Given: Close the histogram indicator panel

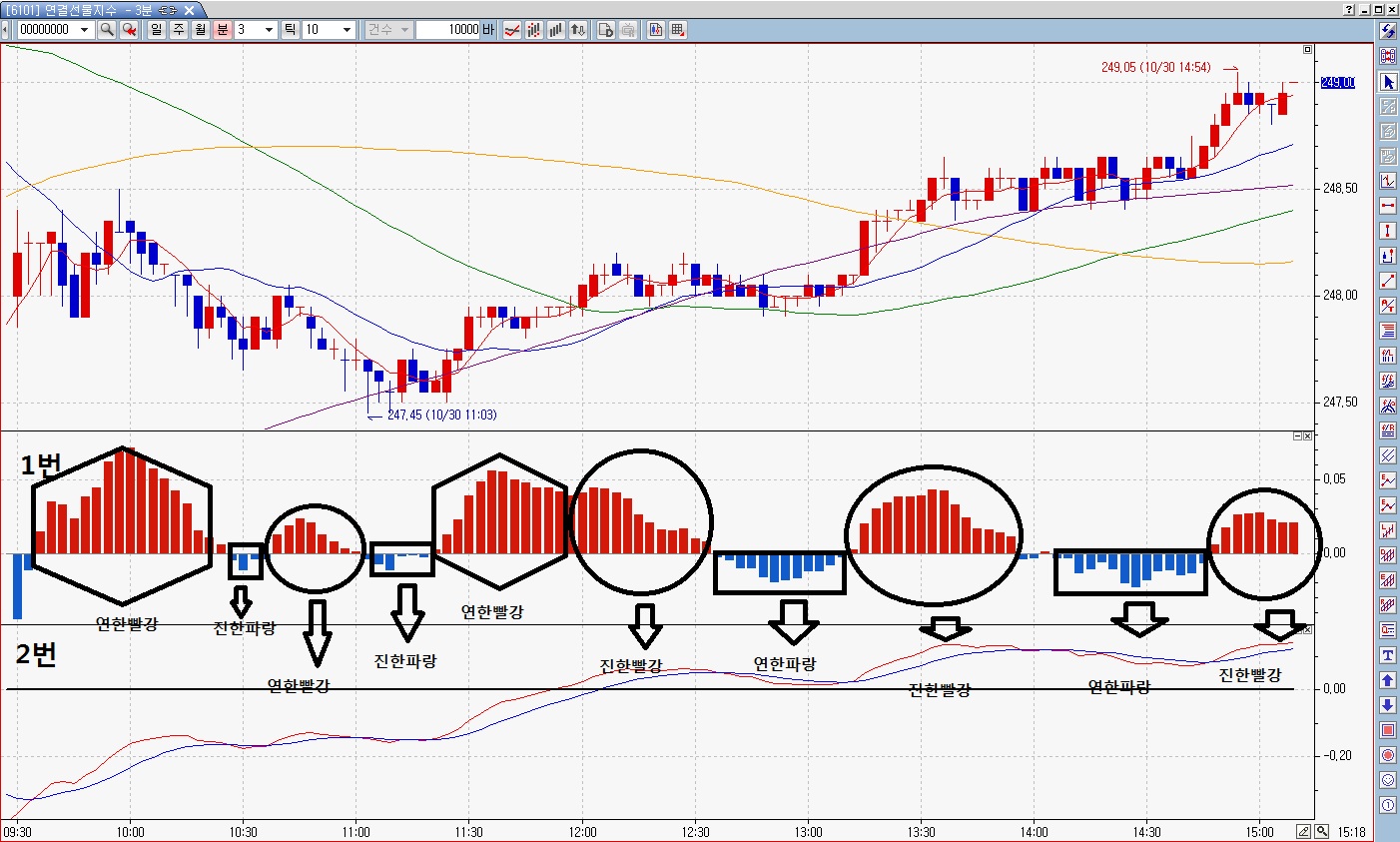Looking at the screenshot, I should 1308,436.
